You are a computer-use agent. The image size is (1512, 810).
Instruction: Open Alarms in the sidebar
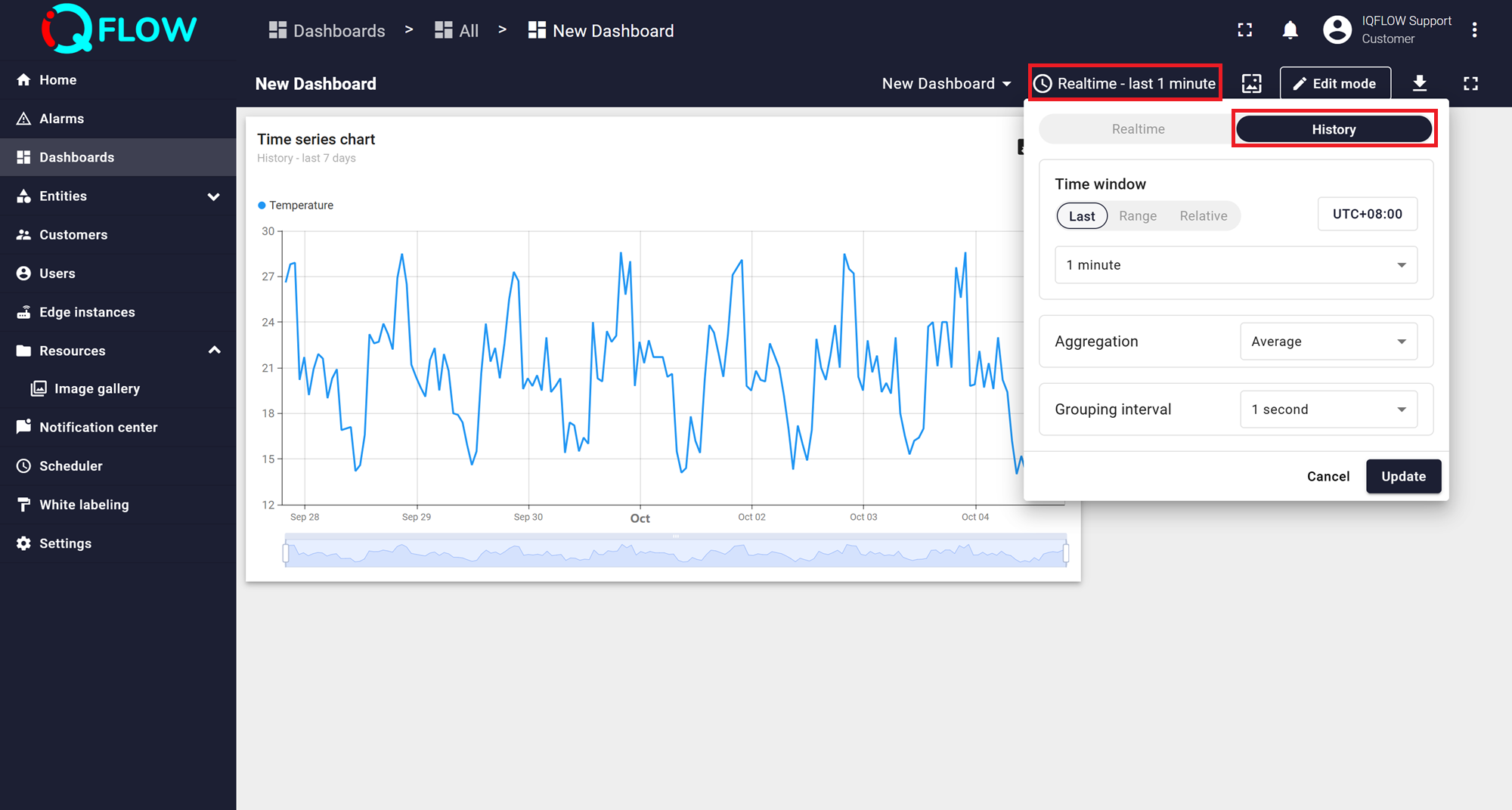[x=61, y=119]
